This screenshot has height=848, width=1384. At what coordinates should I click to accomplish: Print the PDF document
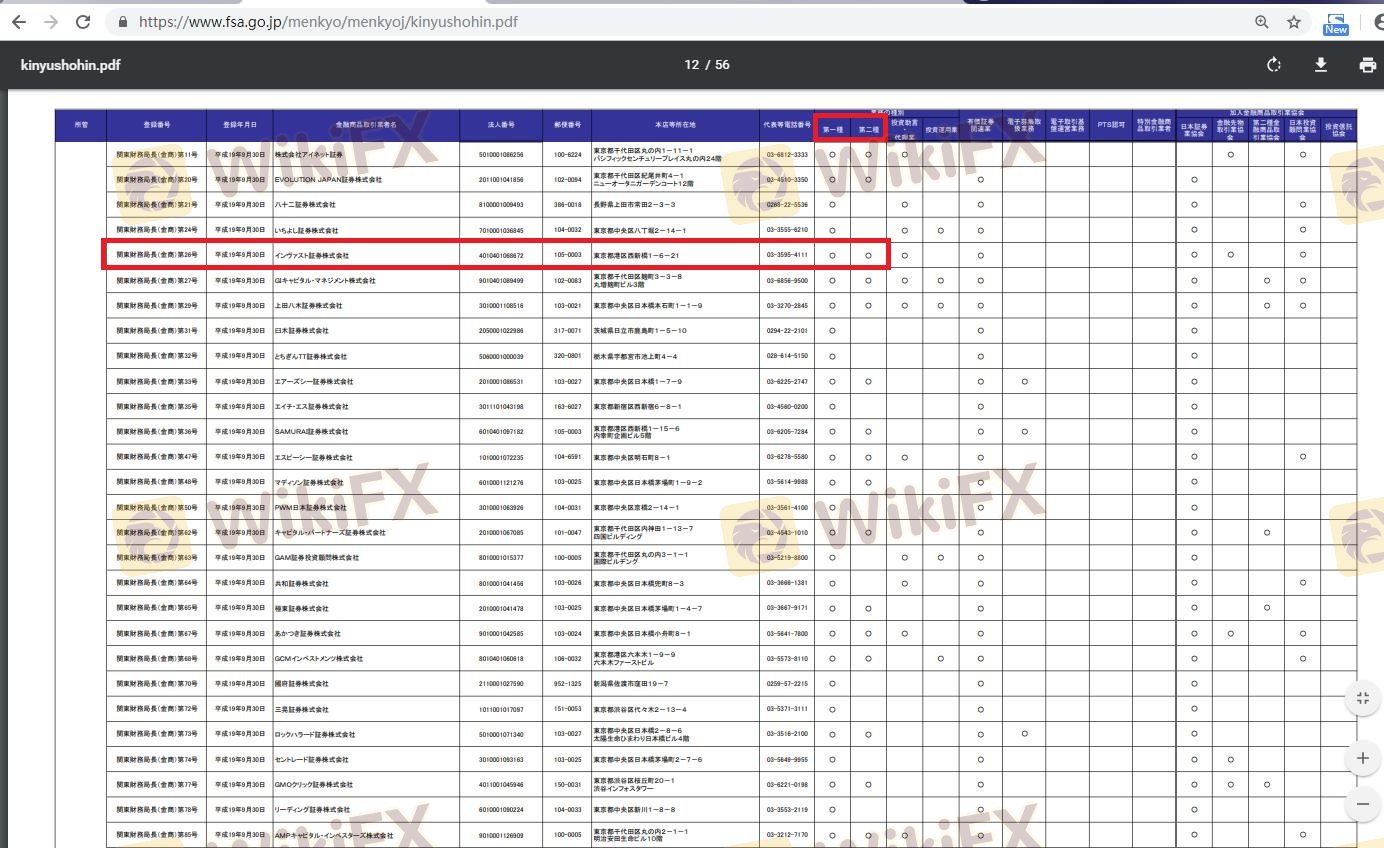click(x=1367, y=65)
